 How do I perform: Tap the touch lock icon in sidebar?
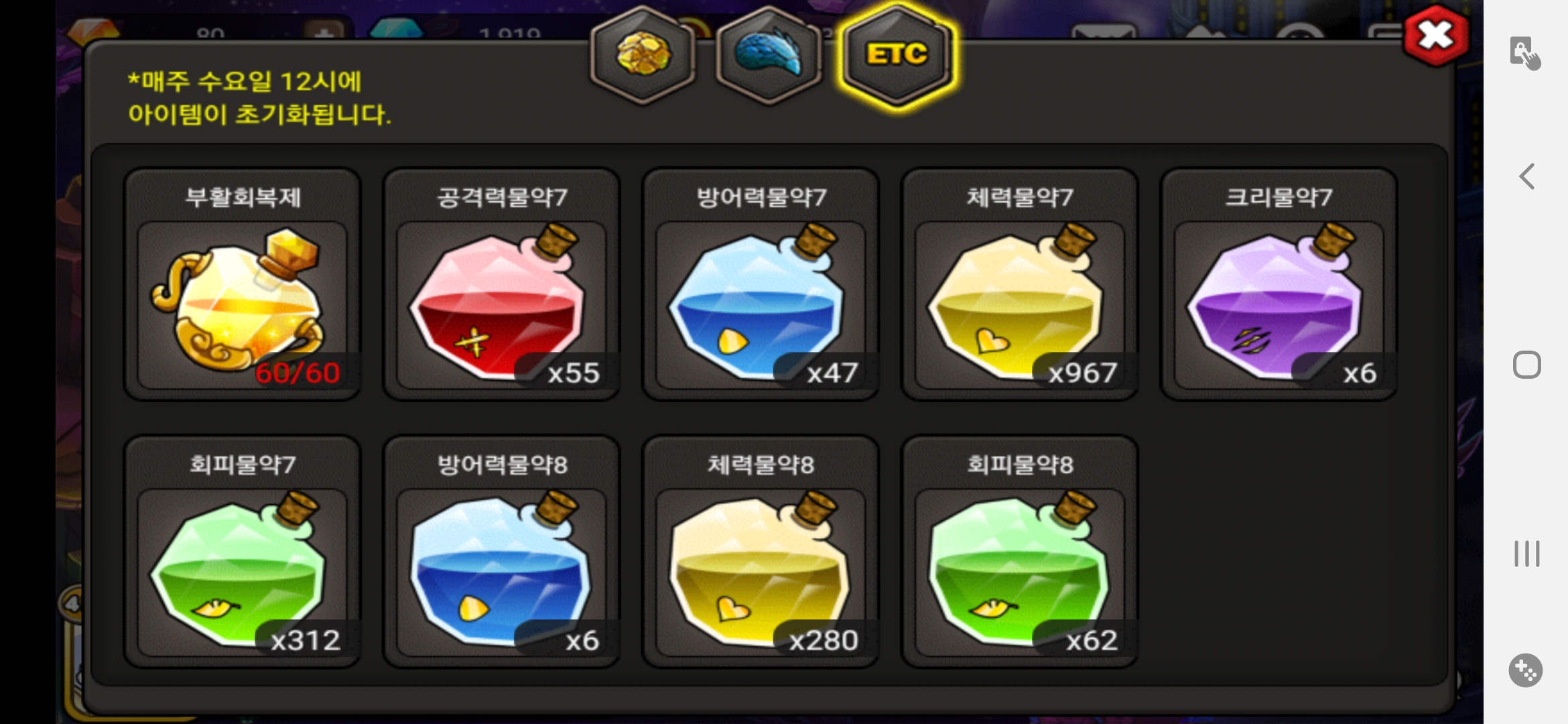click(x=1525, y=53)
